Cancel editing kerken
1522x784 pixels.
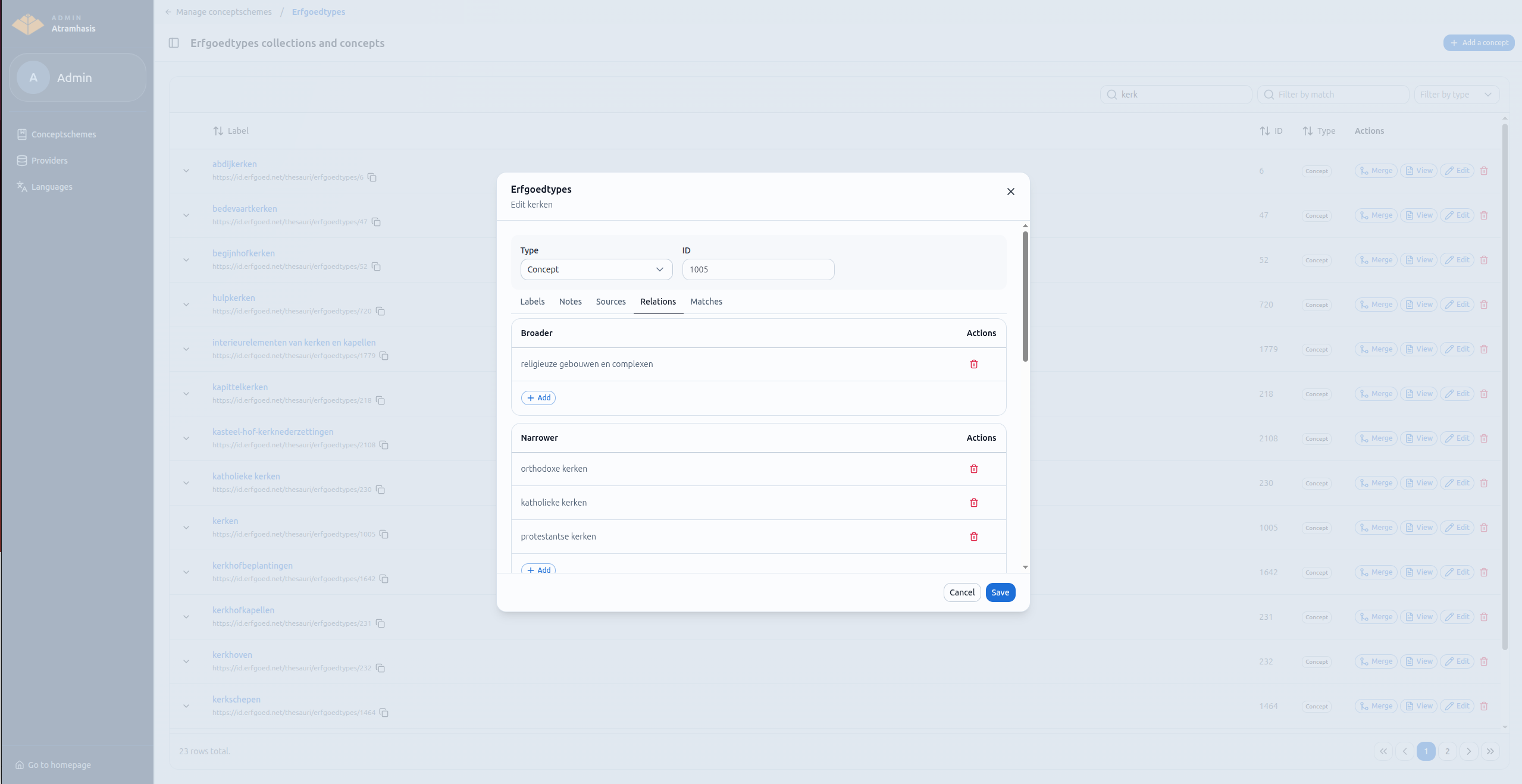click(962, 592)
